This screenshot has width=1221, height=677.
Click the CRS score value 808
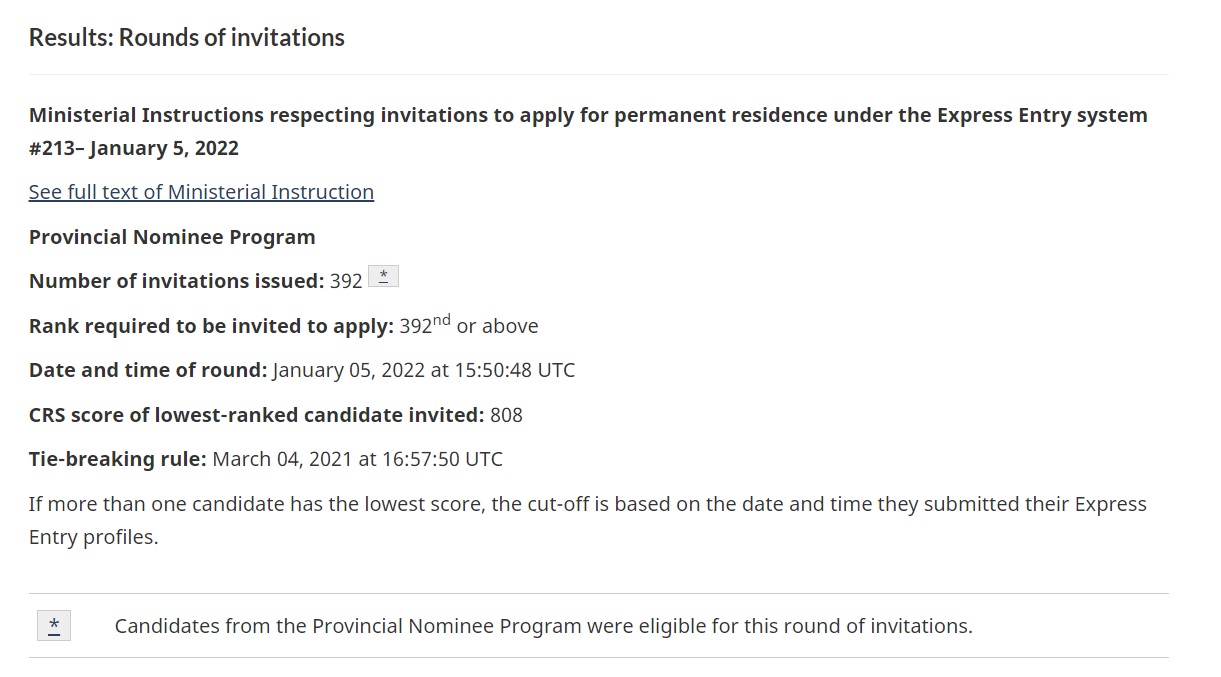(x=506, y=415)
